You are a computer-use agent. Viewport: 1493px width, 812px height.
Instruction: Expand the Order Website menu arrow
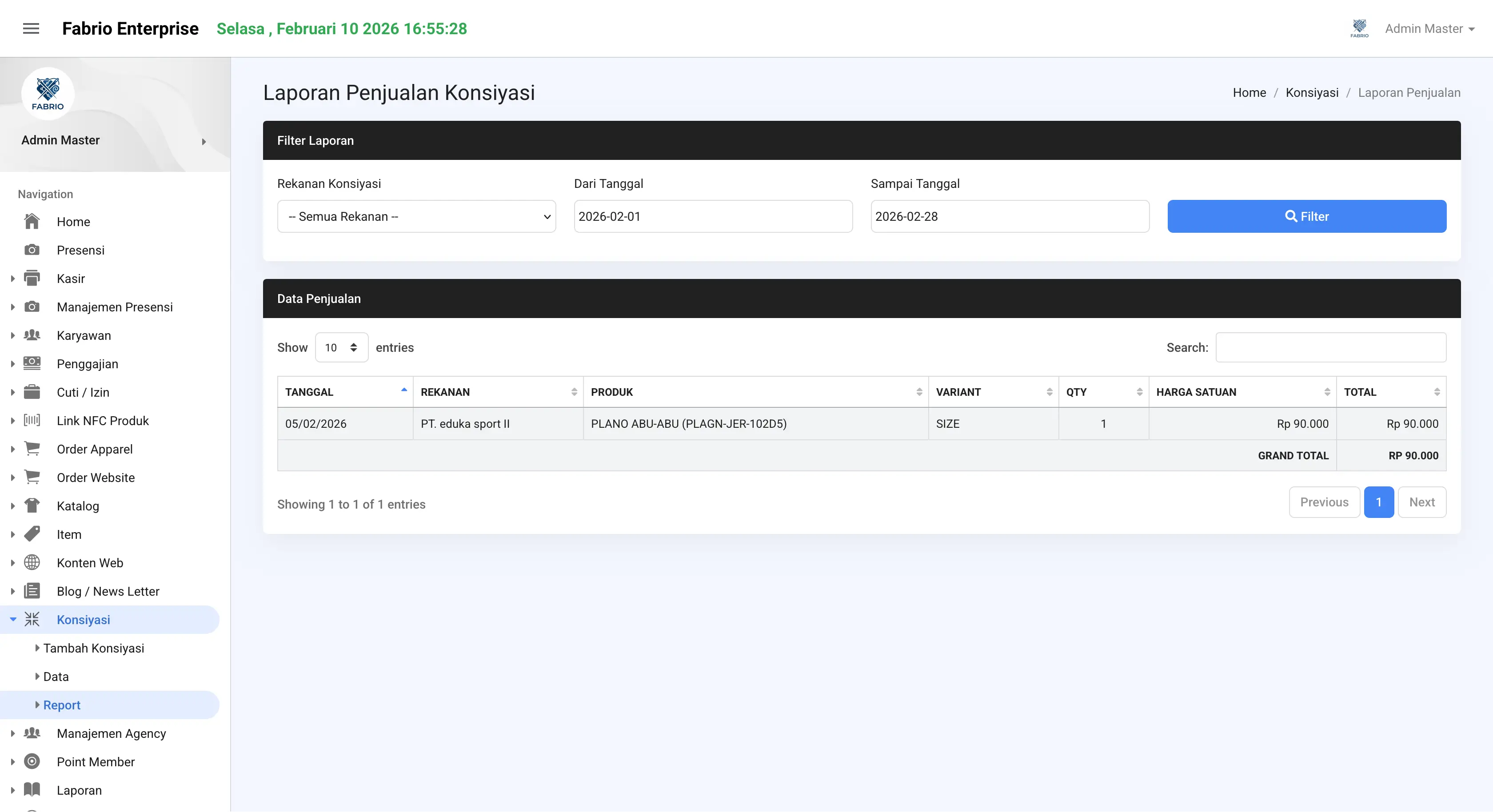(x=13, y=477)
